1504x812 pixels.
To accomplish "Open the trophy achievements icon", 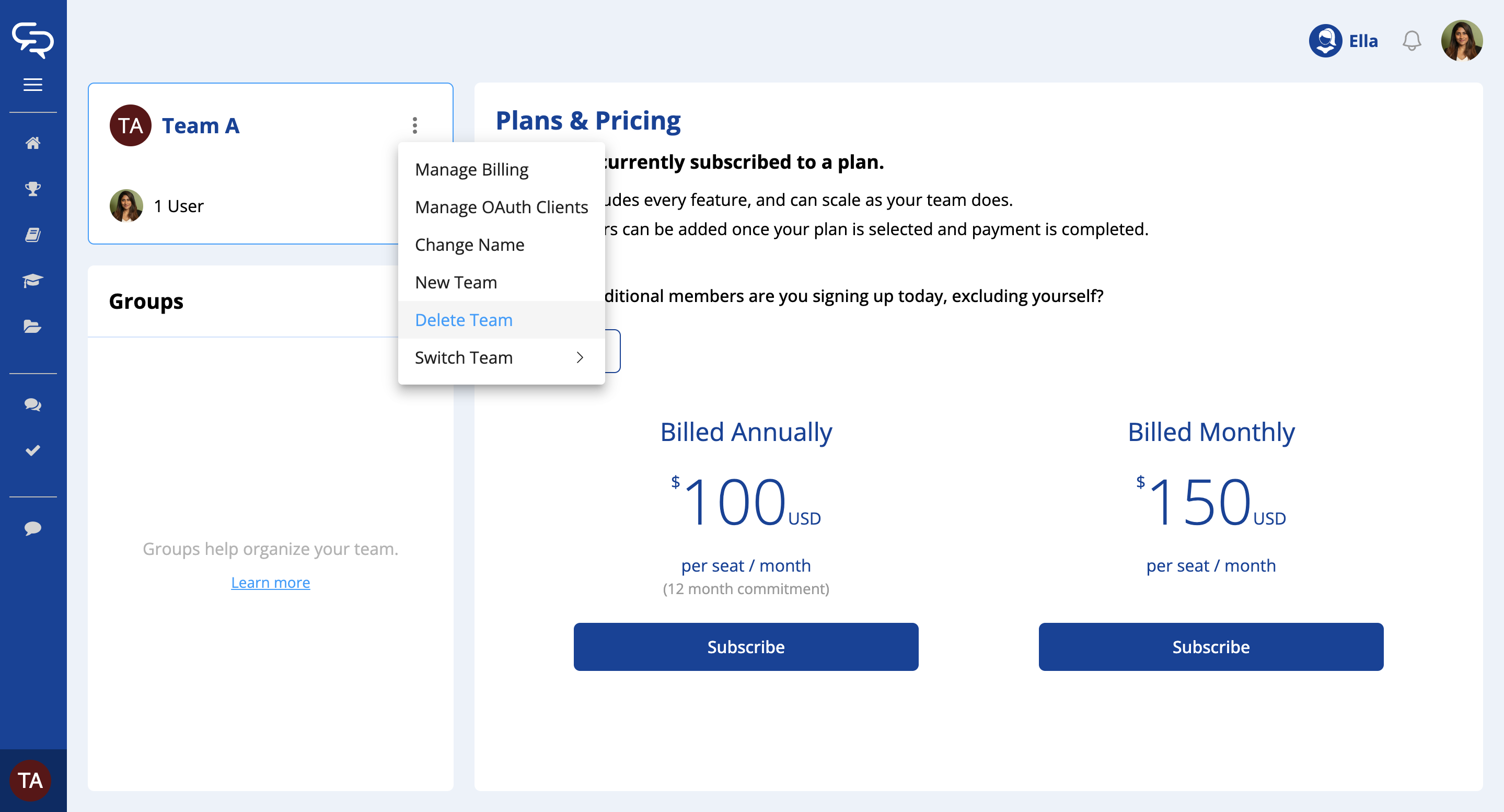I will pos(33,189).
